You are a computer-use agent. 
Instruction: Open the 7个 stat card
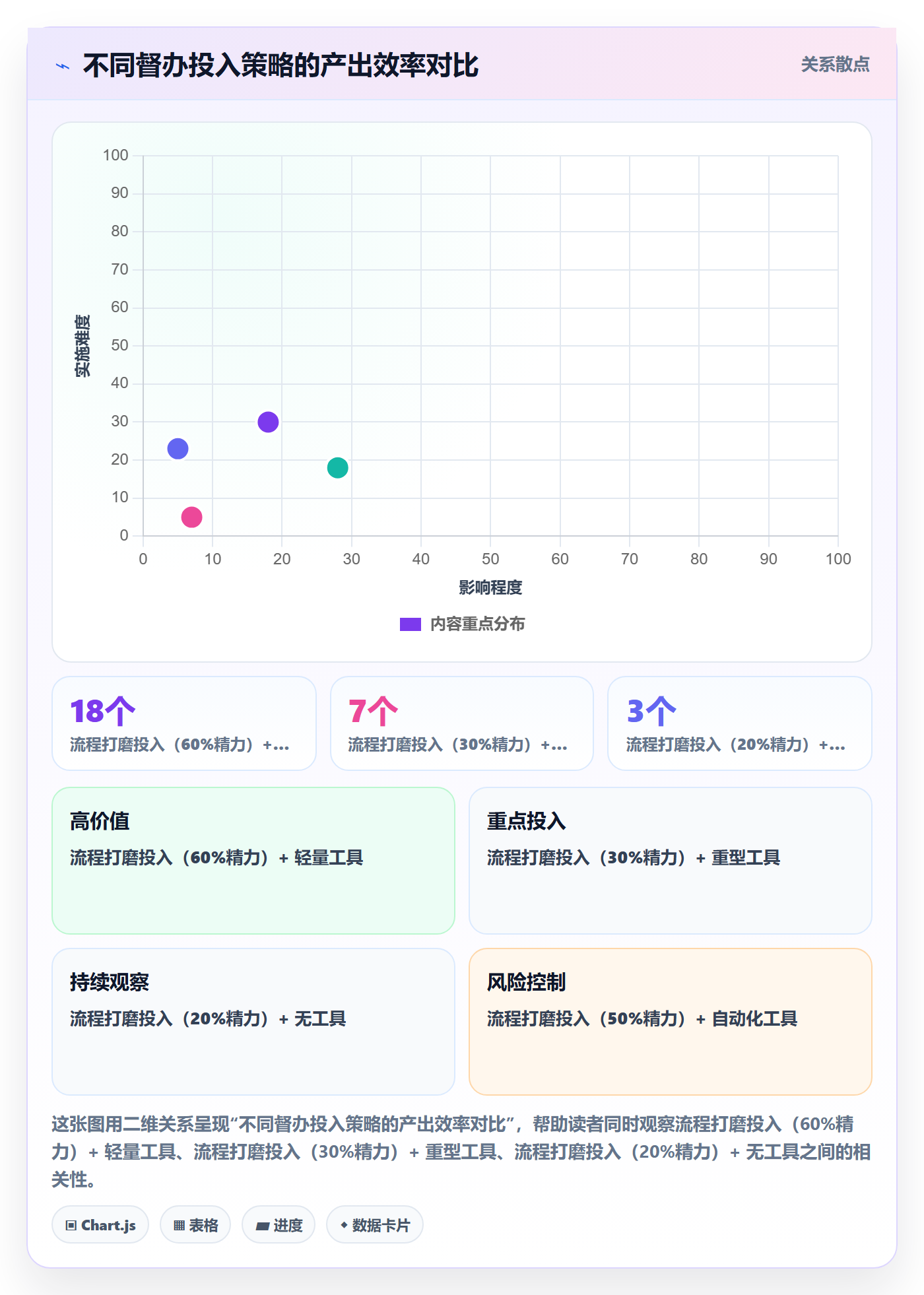(x=462, y=723)
